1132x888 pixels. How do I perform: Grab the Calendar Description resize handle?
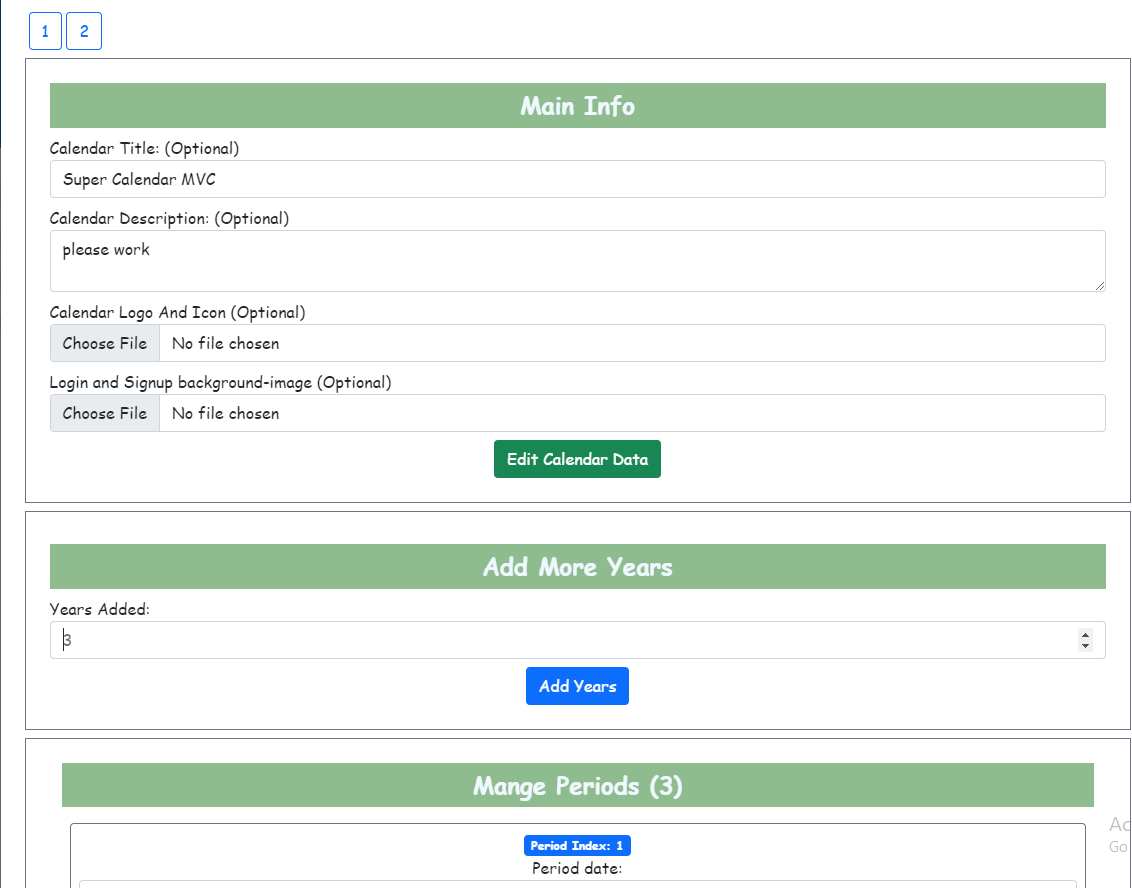[1100, 286]
